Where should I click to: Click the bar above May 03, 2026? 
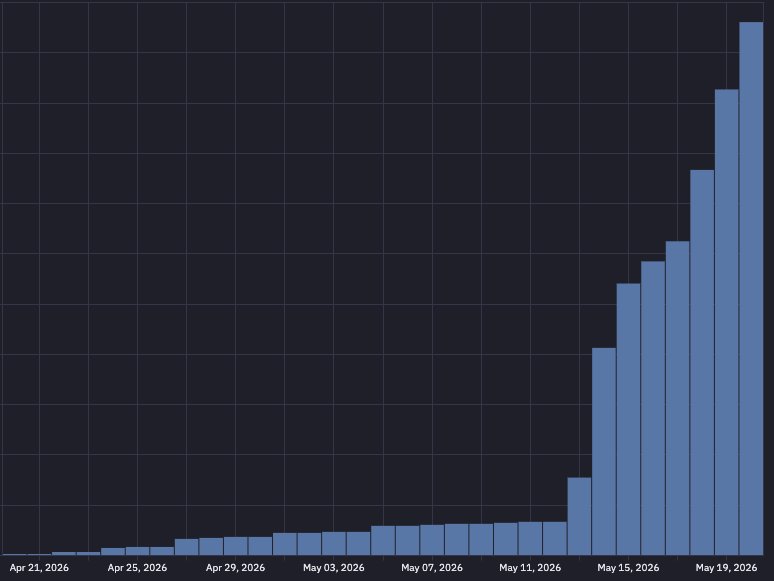[x=334, y=543]
